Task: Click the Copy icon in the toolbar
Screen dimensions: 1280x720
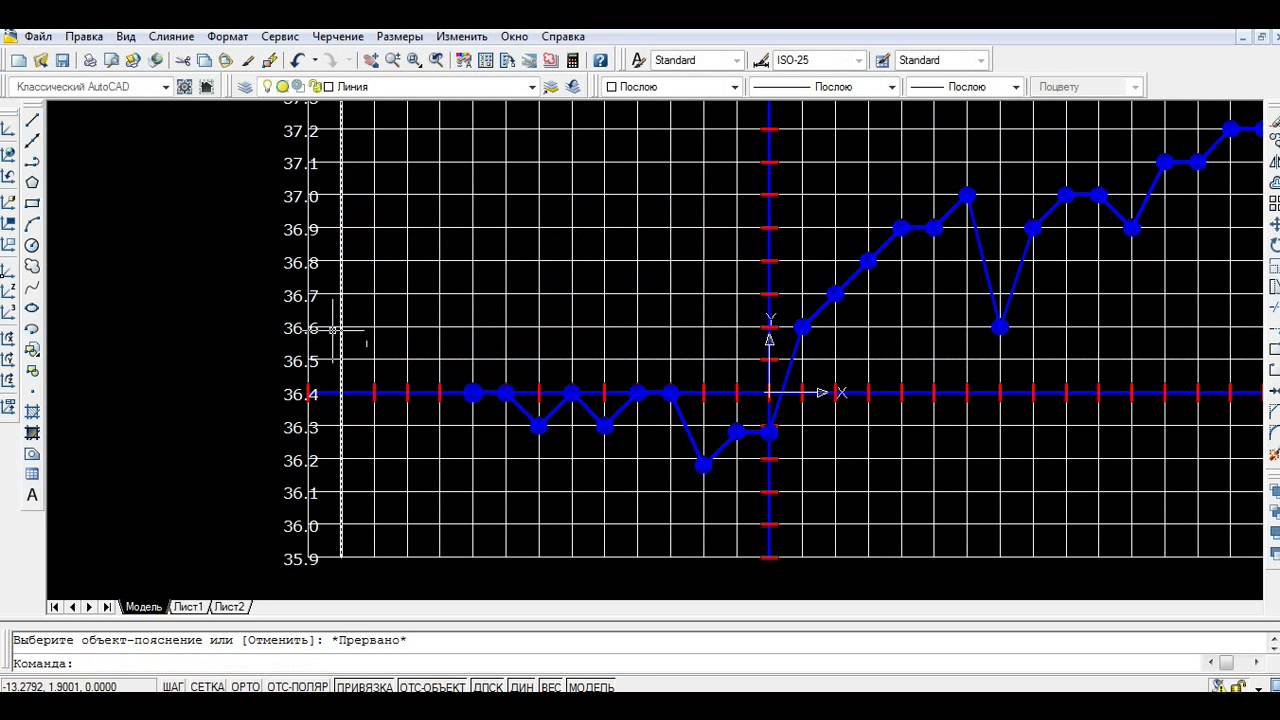Action: [204, 61]
